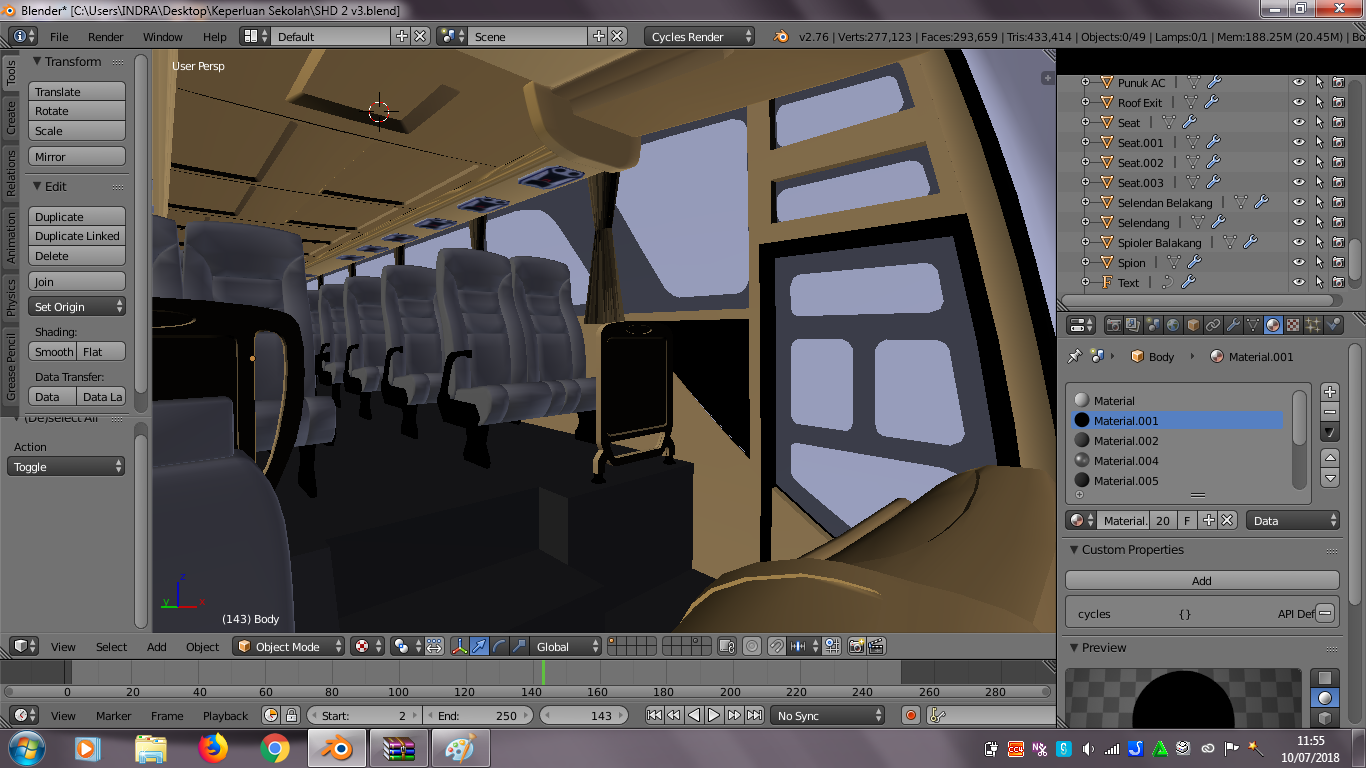
Task: Select the rotate manipulator icon in viewport header
Action: pyautogui.click(x=498, y=646)
